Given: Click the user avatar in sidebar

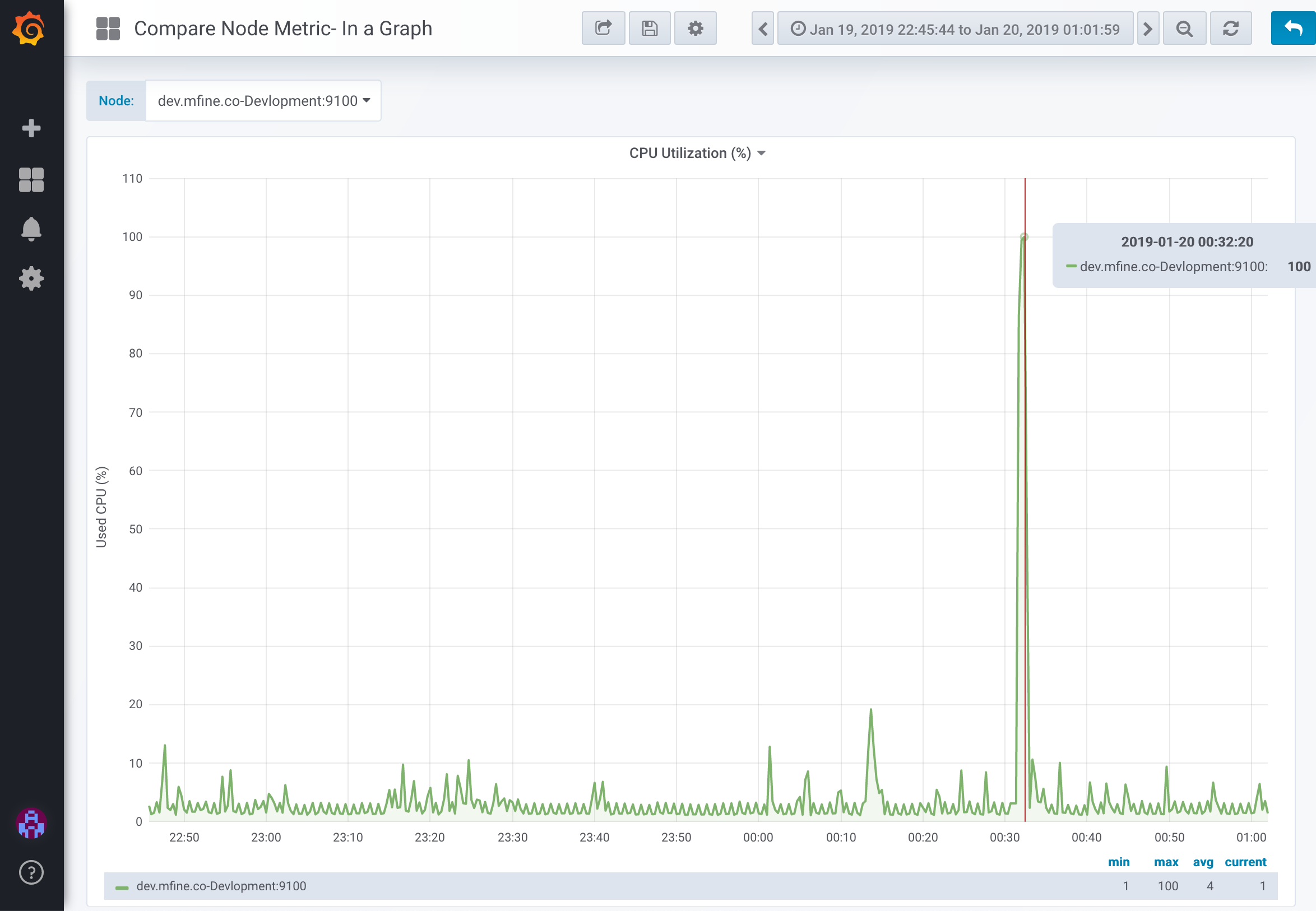Looking at the screenshot, I should pos(31,823).
